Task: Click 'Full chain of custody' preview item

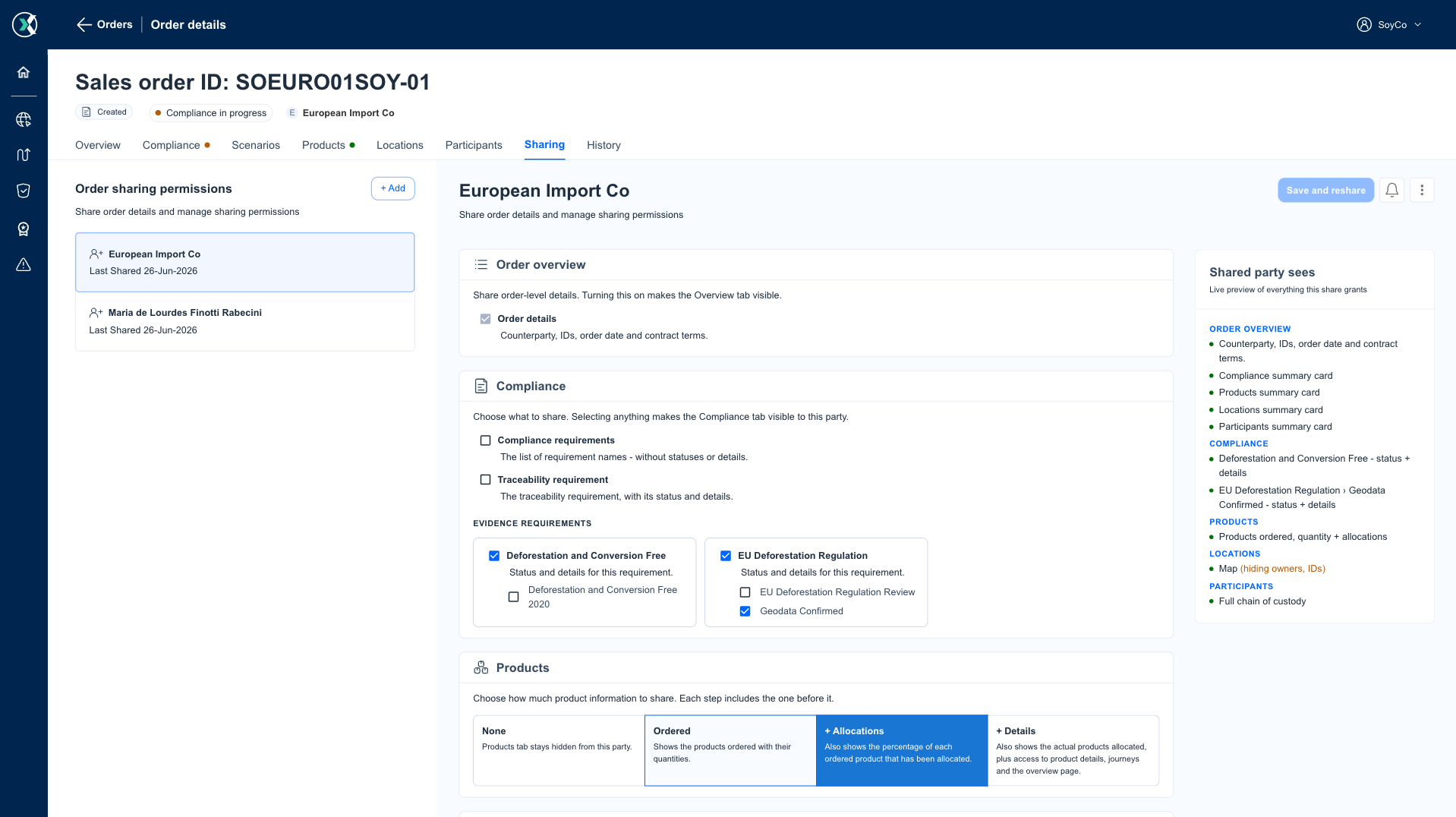Action: pos(1262,601)
